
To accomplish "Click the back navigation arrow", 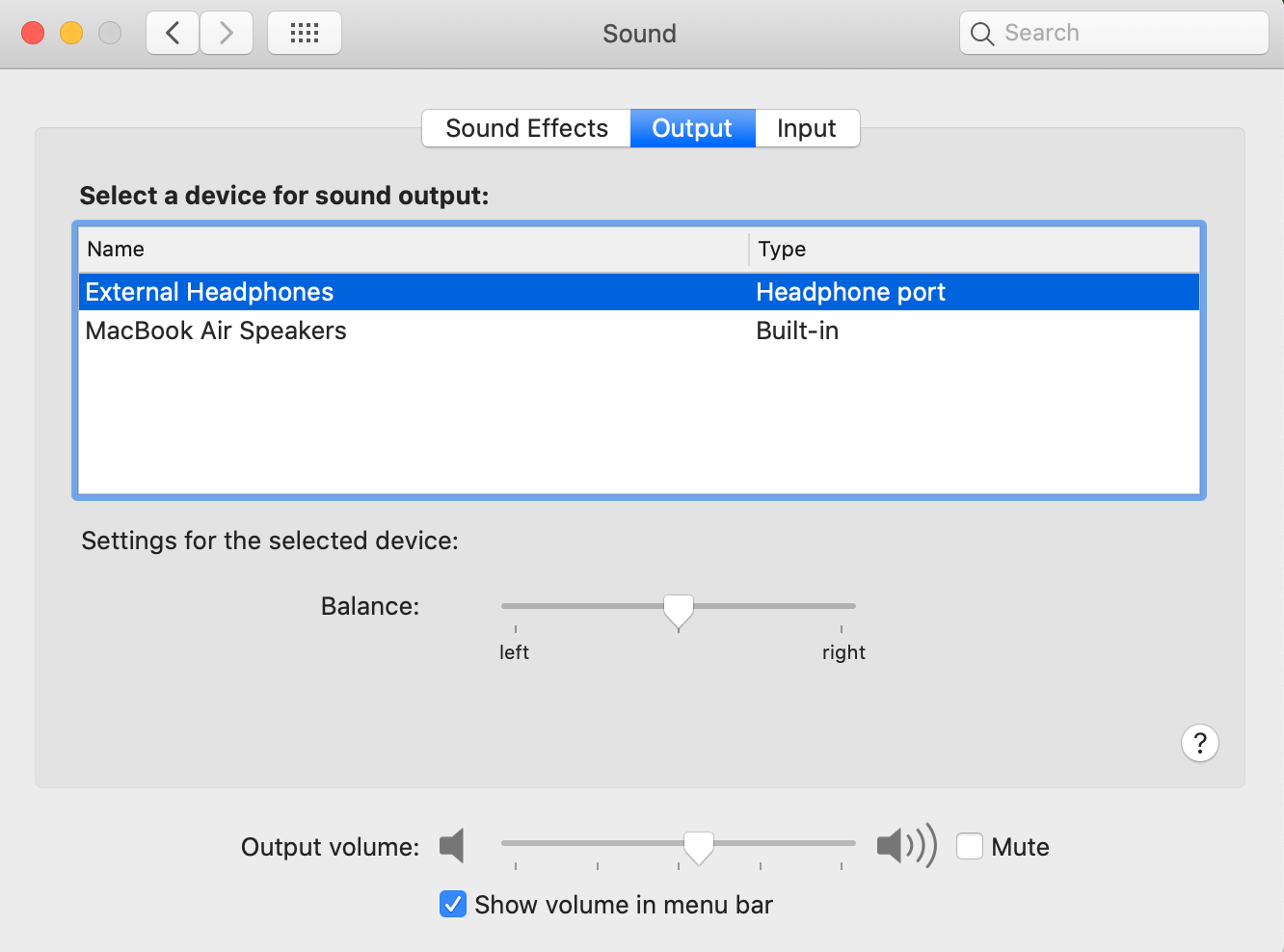I will (x=172, y=32).
